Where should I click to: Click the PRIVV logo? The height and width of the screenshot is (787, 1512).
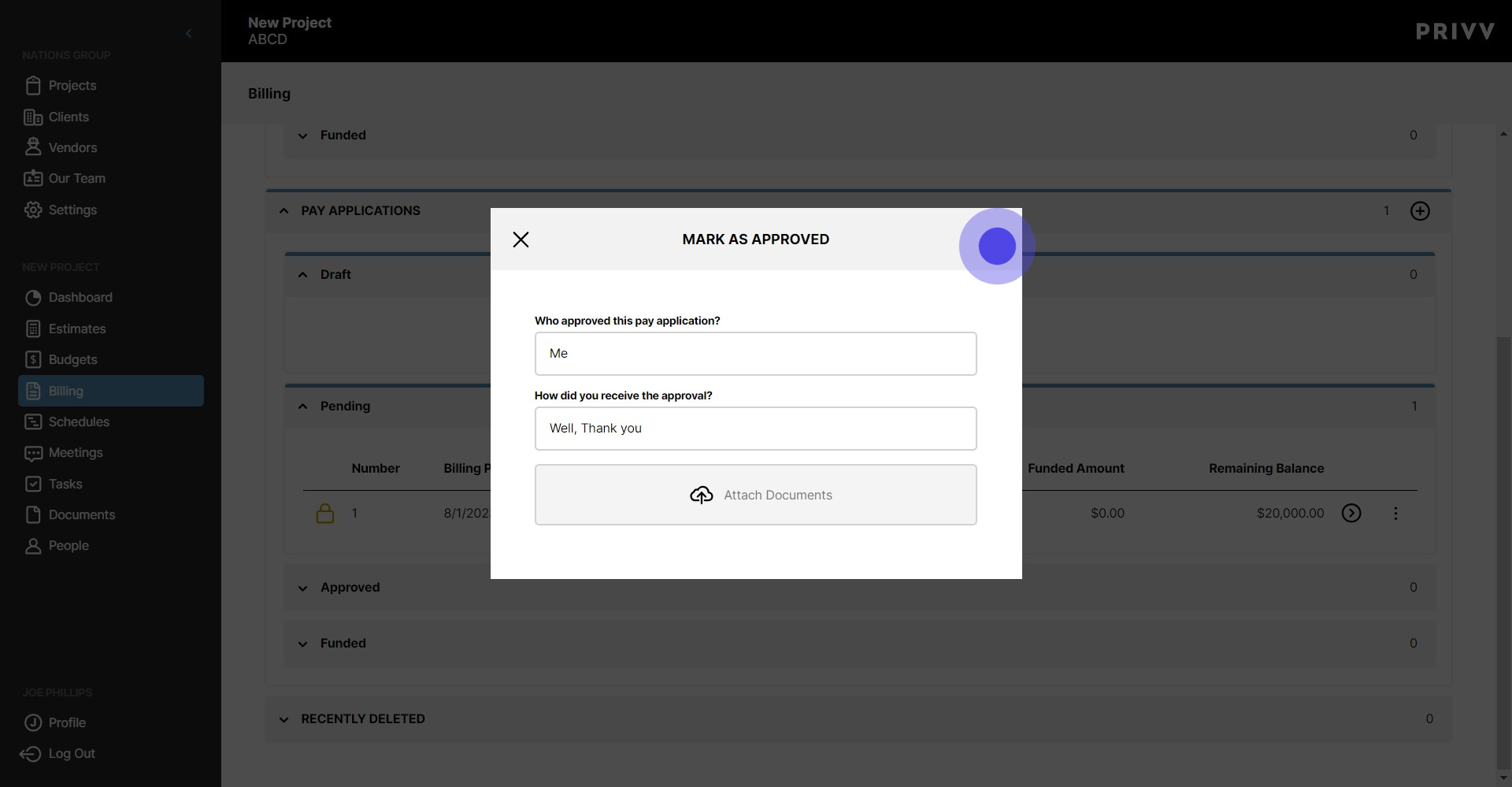(1455, 32)
